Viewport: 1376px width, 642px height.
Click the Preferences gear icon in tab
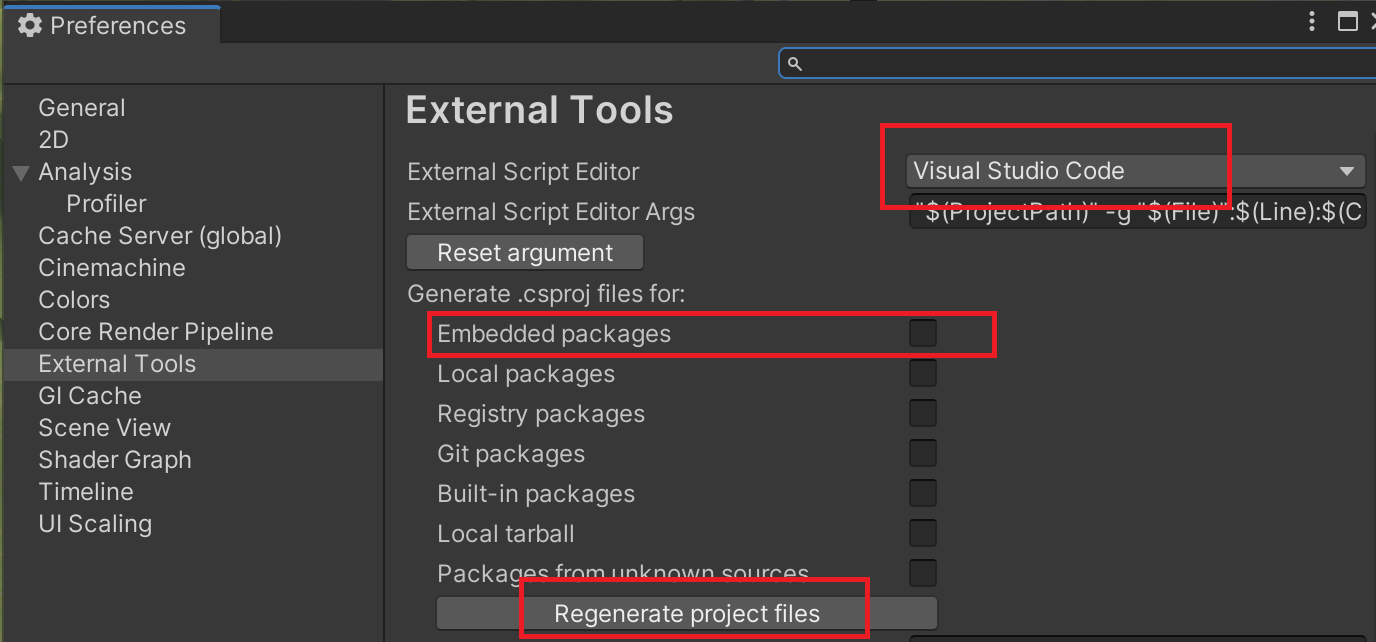click(x=30, y=26)
